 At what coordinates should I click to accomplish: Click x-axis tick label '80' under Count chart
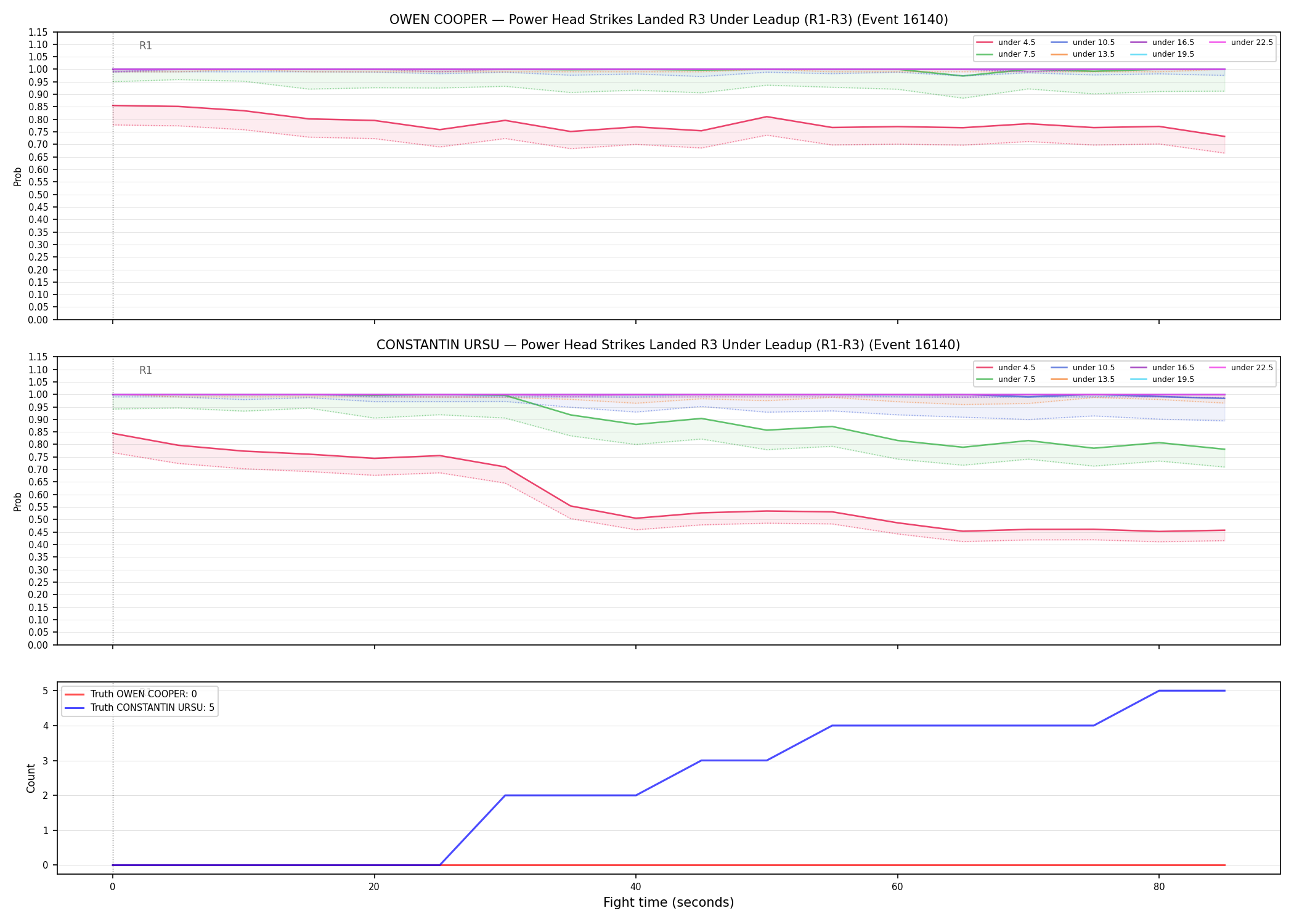coord(1159,887)
